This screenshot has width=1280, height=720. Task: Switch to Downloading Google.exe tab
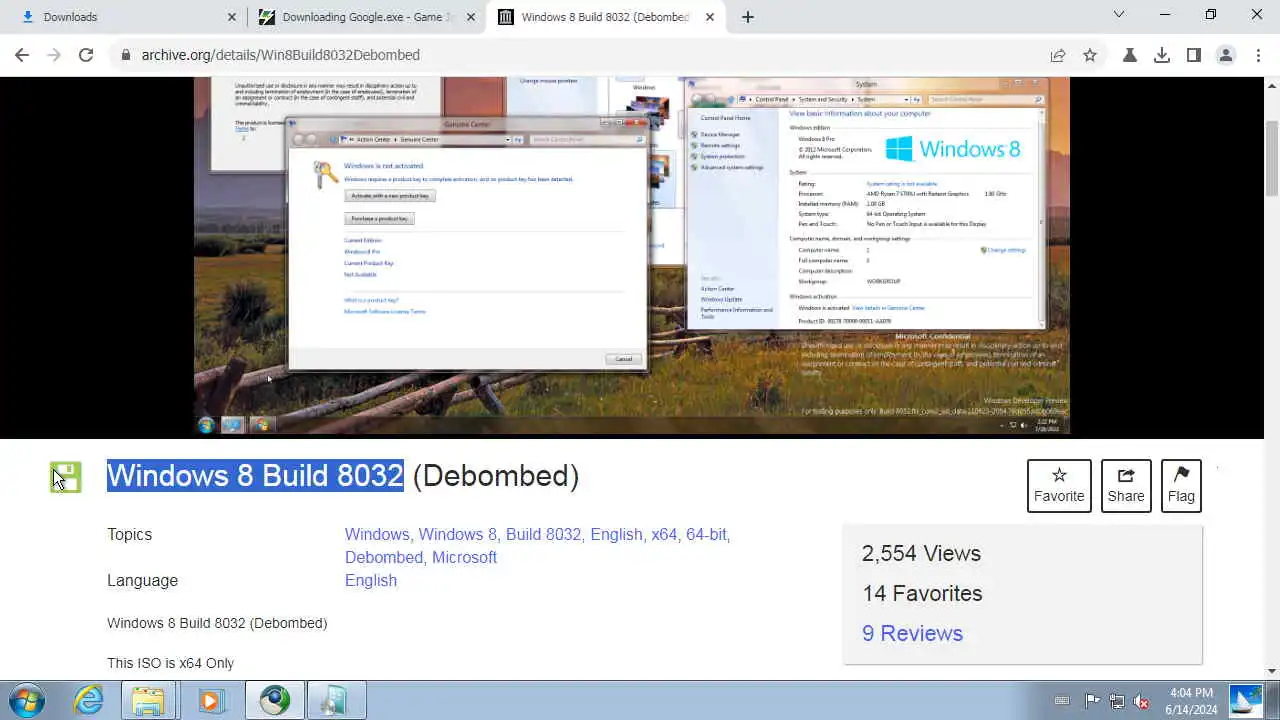pyautogui.click(x=366, y=17)
